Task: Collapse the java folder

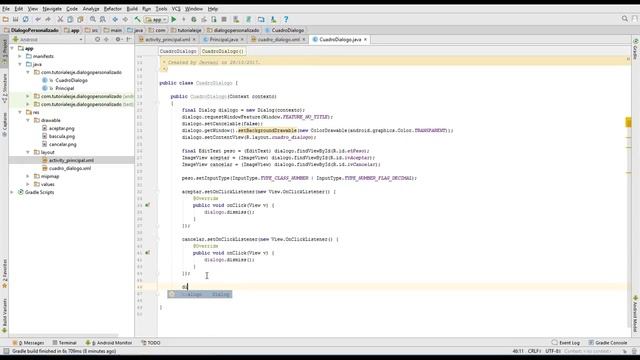Action: click(20, 64)
